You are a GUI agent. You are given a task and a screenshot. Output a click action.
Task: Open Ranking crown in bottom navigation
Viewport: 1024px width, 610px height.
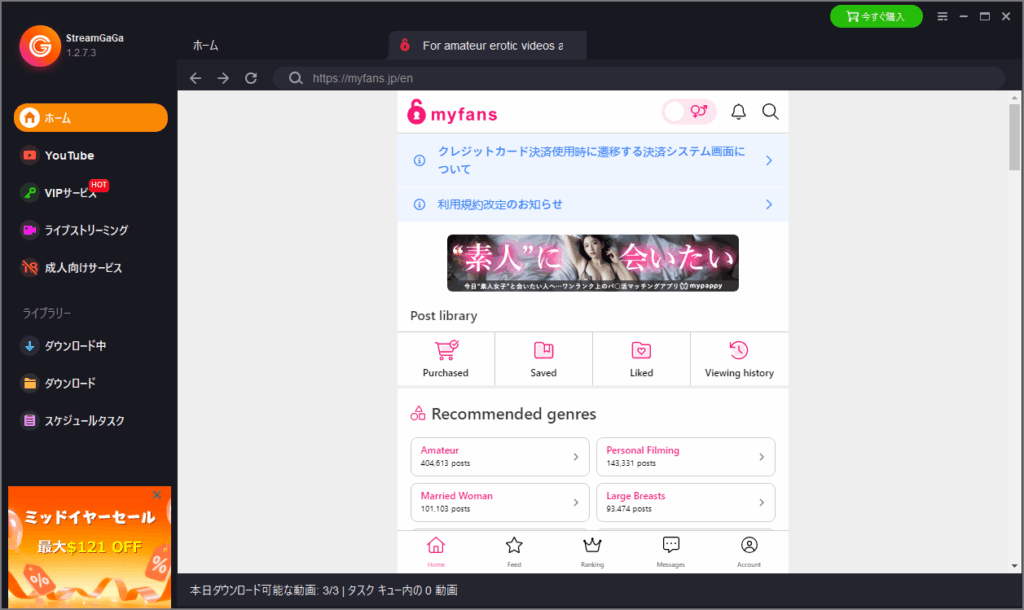tap(592, 551)
